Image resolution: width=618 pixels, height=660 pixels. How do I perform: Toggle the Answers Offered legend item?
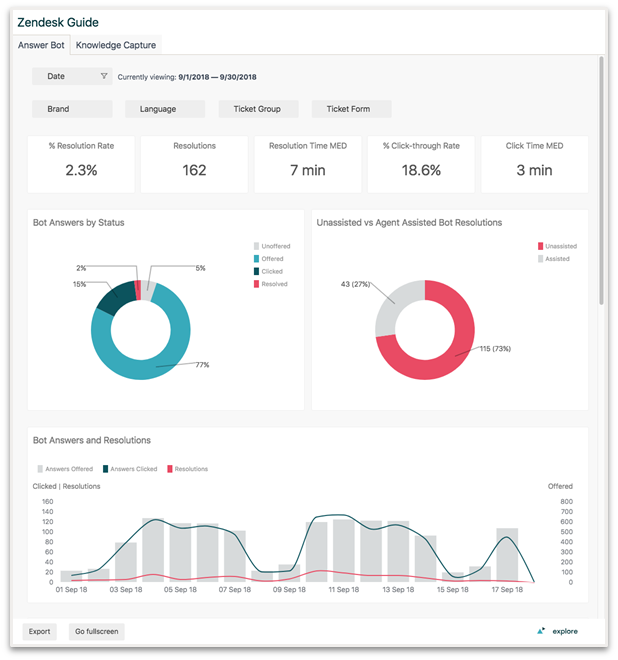(x=65, y=469)
